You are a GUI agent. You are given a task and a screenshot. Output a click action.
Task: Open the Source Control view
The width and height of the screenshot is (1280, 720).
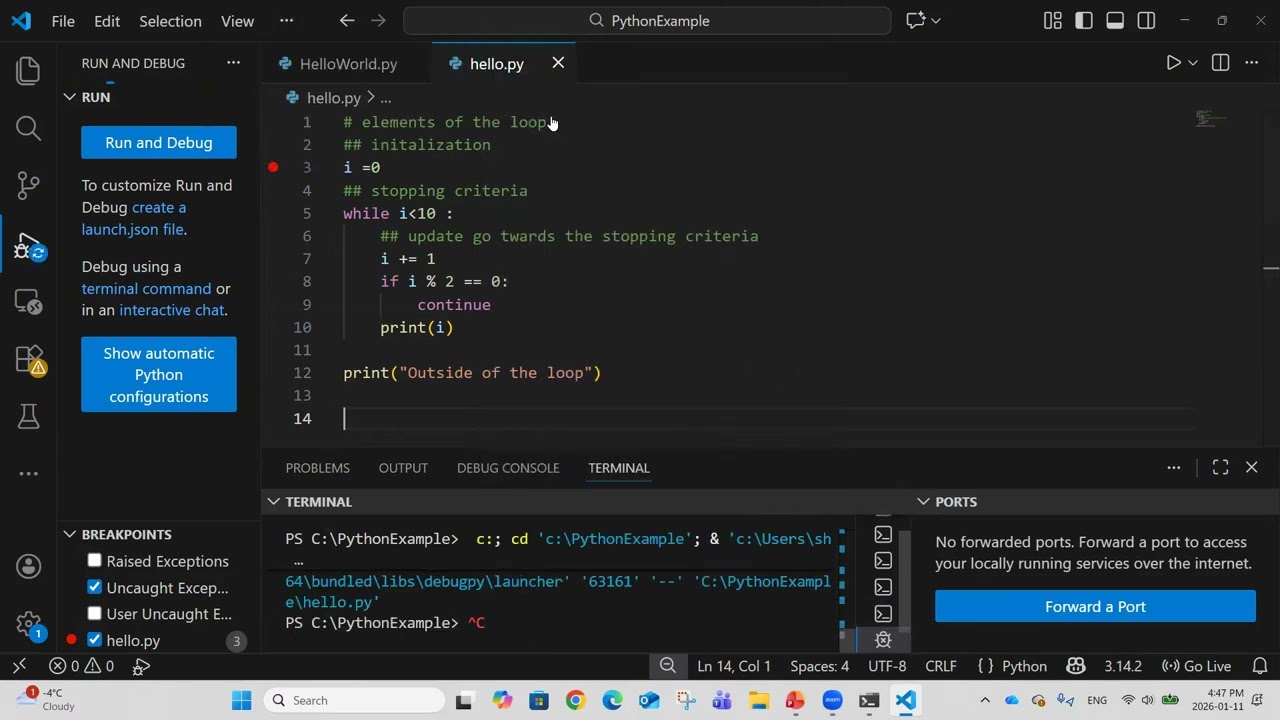click(x=28, y=185)
